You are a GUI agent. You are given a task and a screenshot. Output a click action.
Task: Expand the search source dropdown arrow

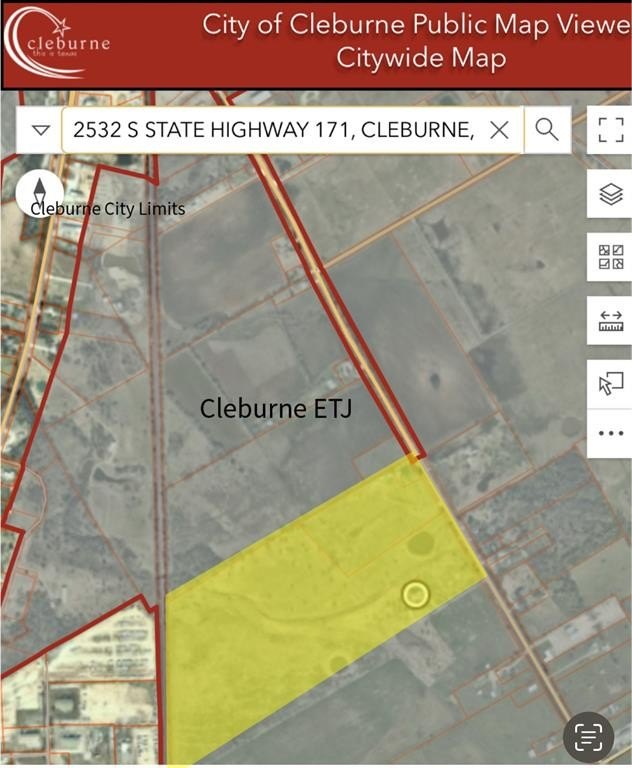coord(40,130)
